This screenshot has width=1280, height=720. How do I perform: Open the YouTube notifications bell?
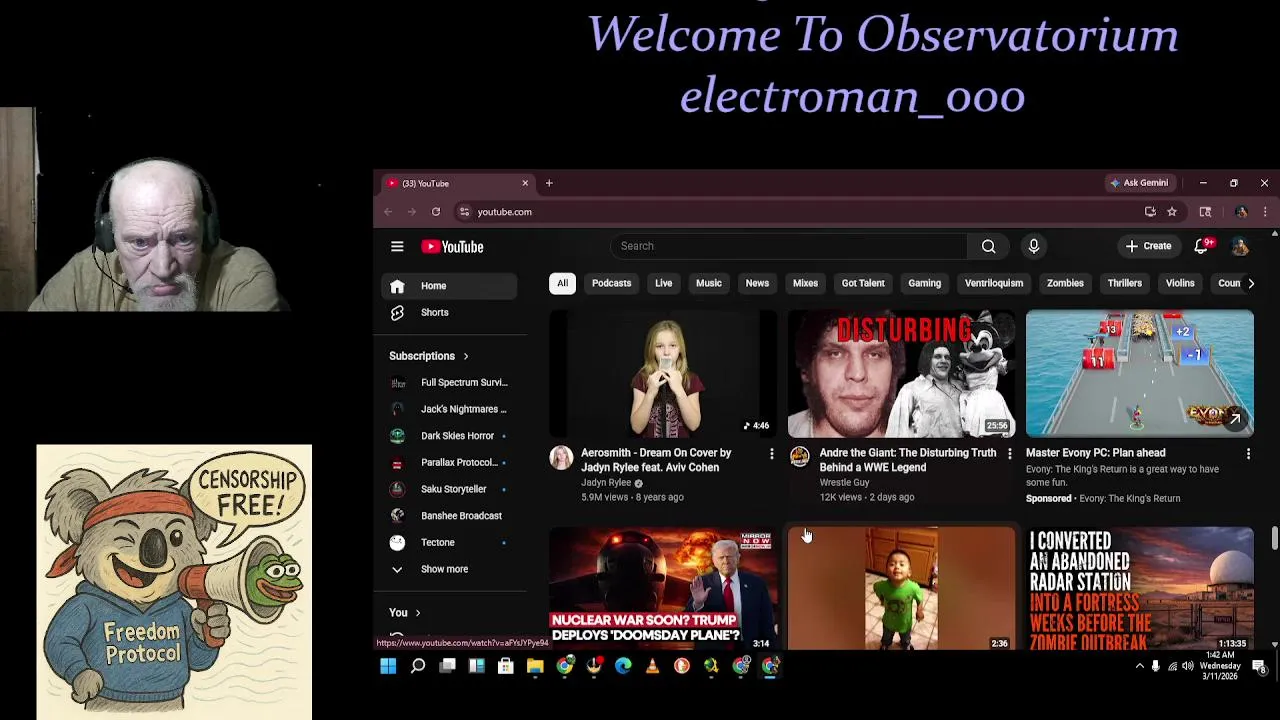tap(1201, 246)
